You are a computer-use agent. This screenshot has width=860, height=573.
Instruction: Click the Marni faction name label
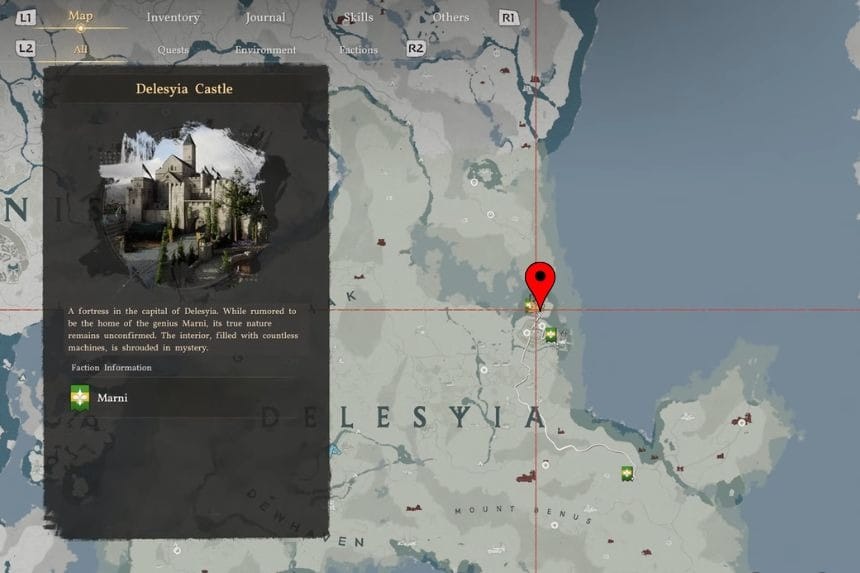[x=112, y=398]
